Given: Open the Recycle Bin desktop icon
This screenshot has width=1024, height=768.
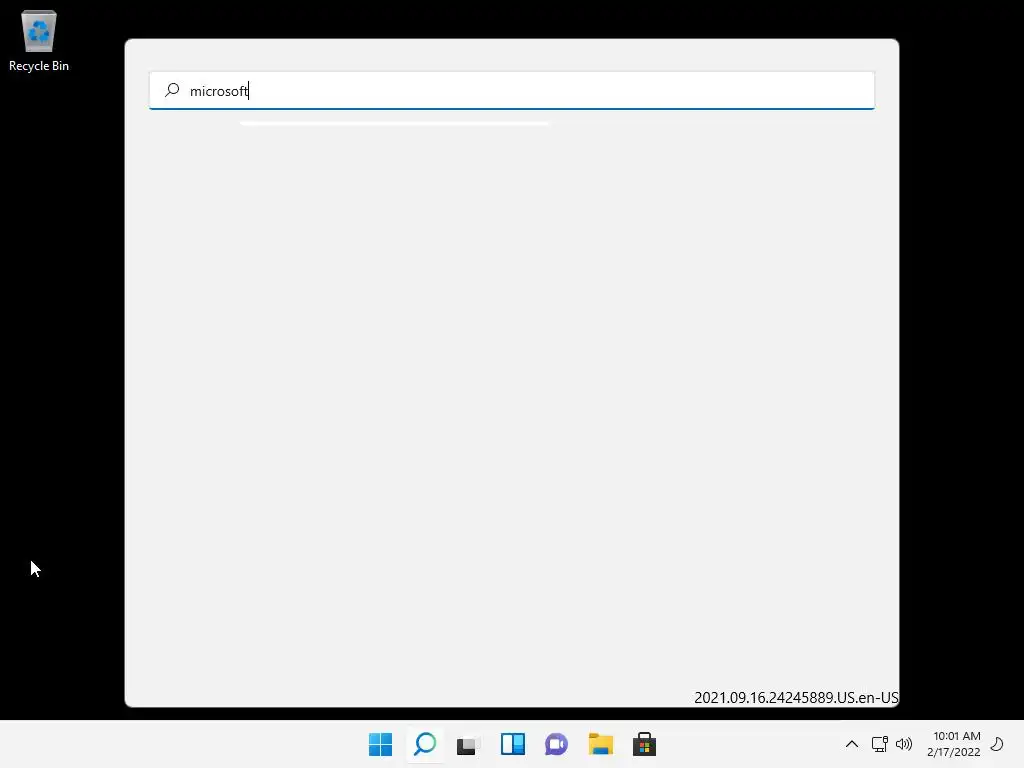Looking at the screenshot, I should (39, 40).
